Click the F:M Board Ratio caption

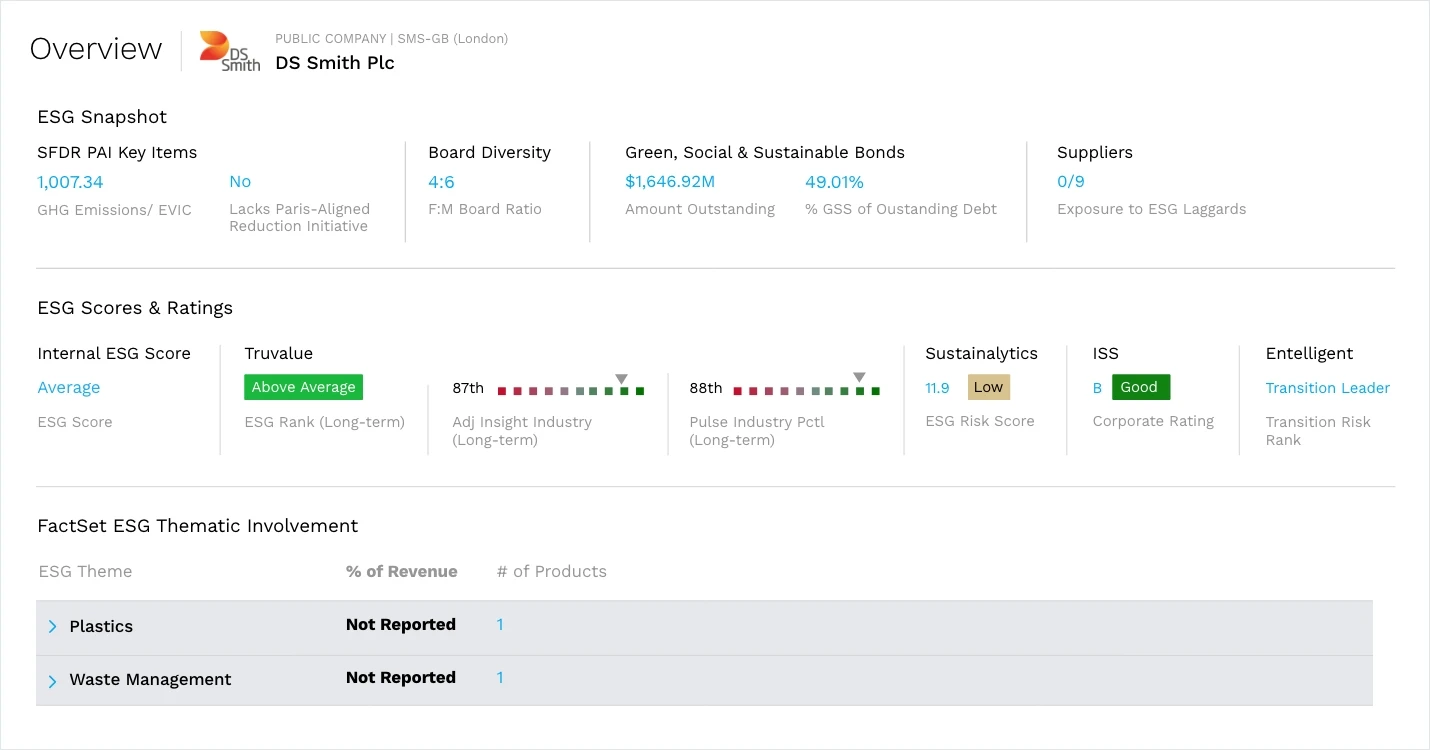click(x=485, y=210)
